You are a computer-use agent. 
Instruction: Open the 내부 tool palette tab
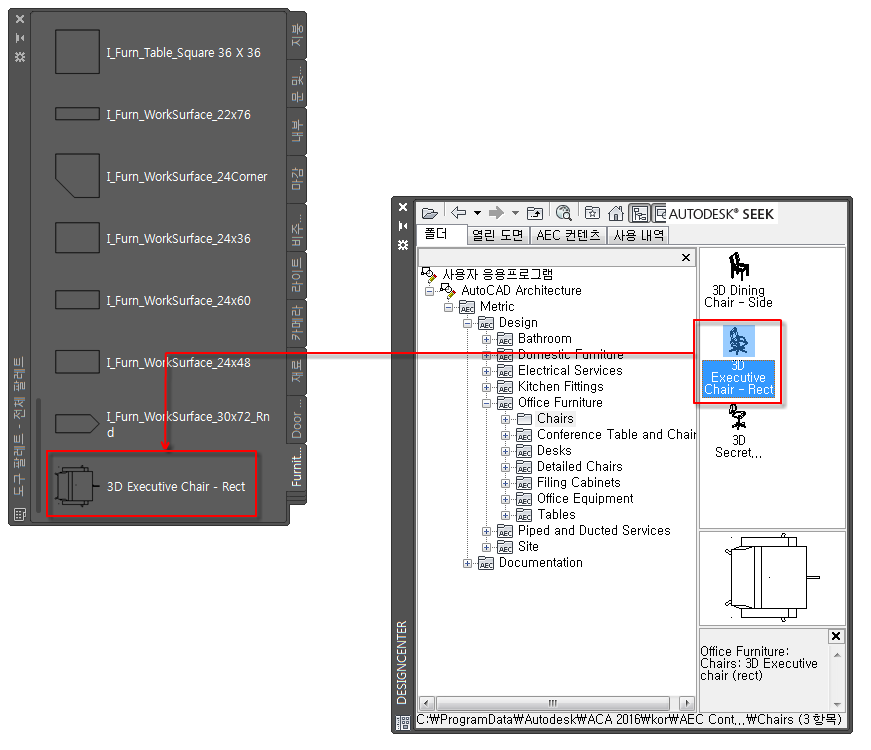point(297,131)
